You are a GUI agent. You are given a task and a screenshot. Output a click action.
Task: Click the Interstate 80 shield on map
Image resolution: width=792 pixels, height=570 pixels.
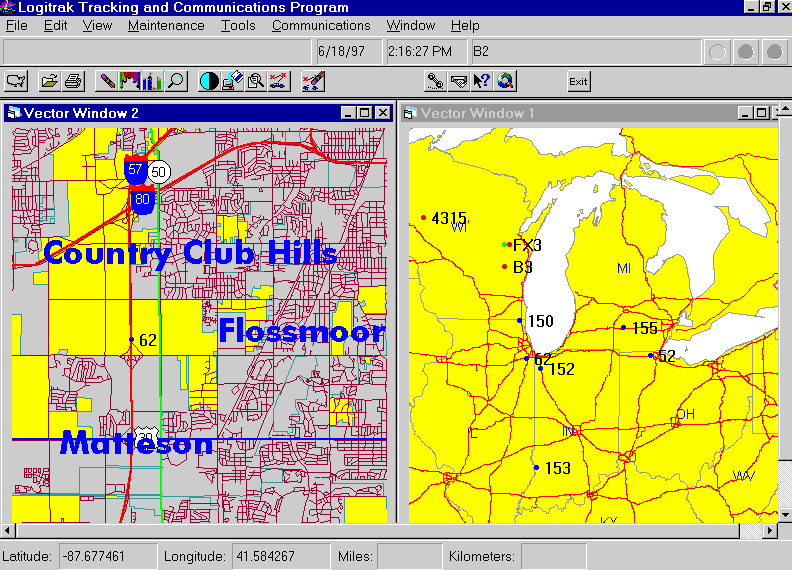(x=142, y=199)
